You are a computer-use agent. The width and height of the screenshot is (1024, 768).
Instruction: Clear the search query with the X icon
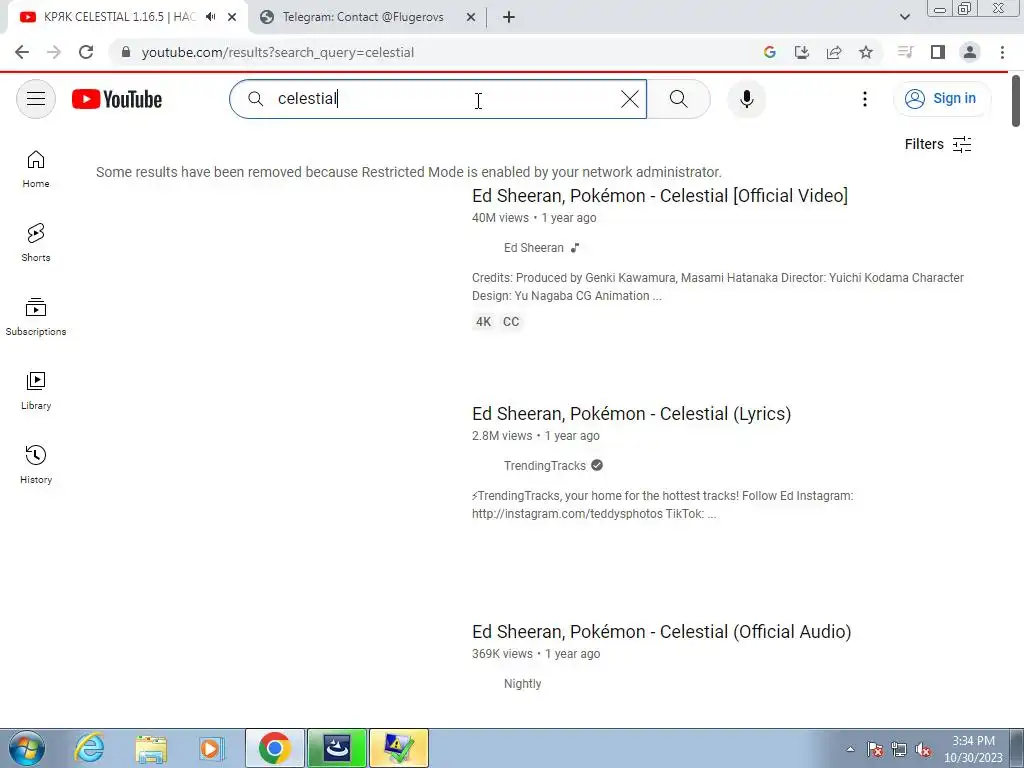tap(630, 99)
